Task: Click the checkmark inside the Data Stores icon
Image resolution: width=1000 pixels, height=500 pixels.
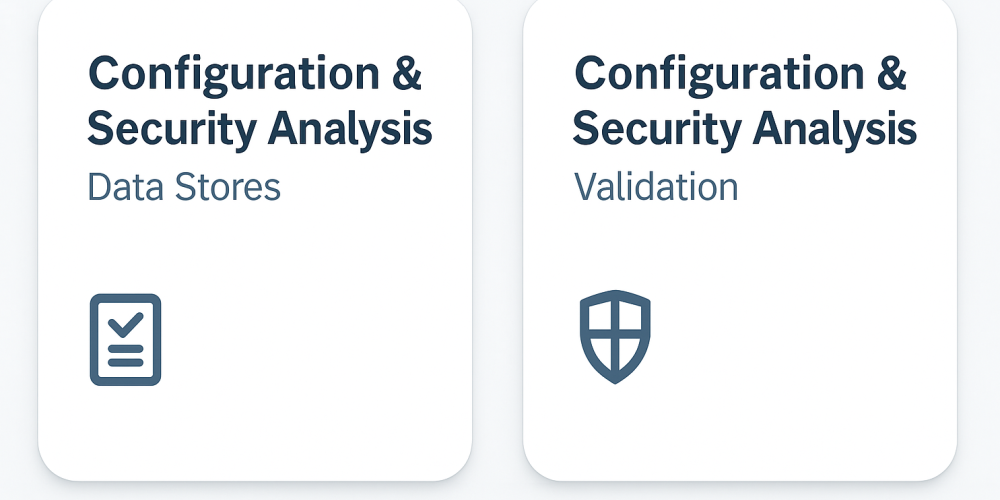Action: [x=126, y=323]
